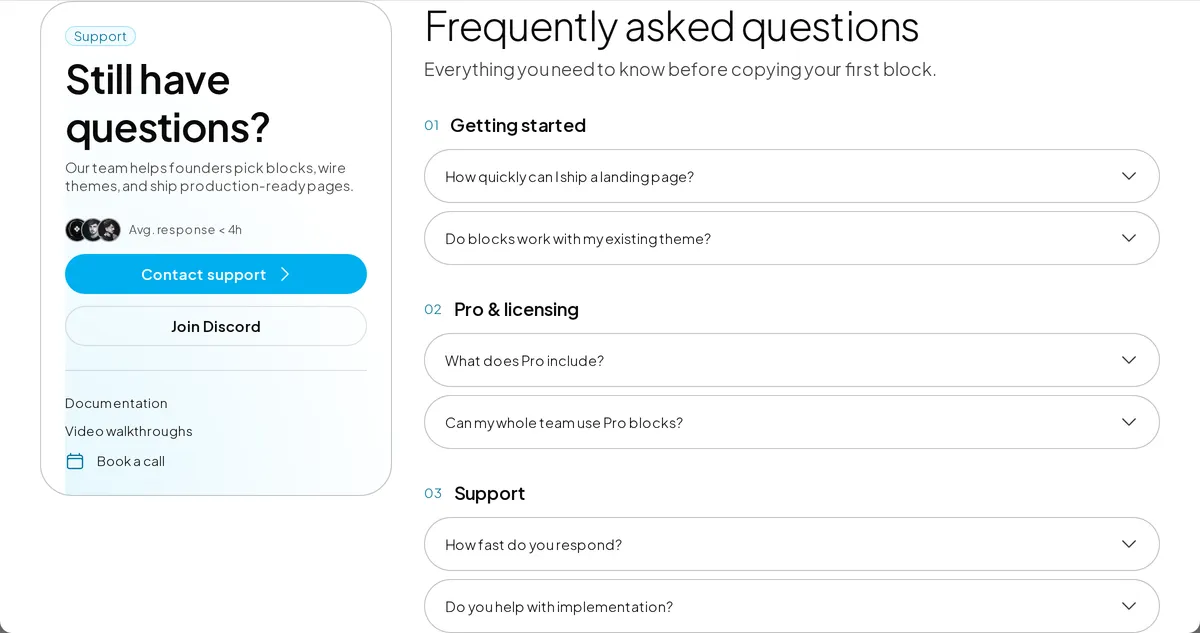1200x633 pixels.
Task: Click the calendar icon beside Book a call
Action: point(75,461)
